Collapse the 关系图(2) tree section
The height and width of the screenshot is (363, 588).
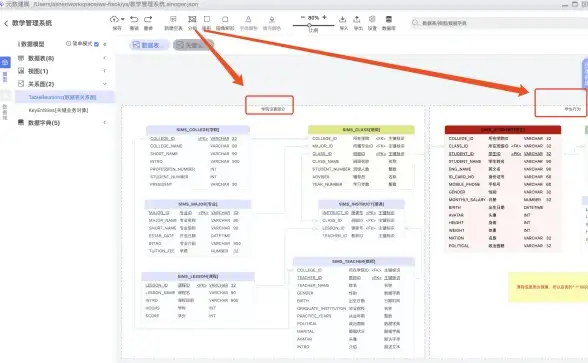tap(105, 84)
